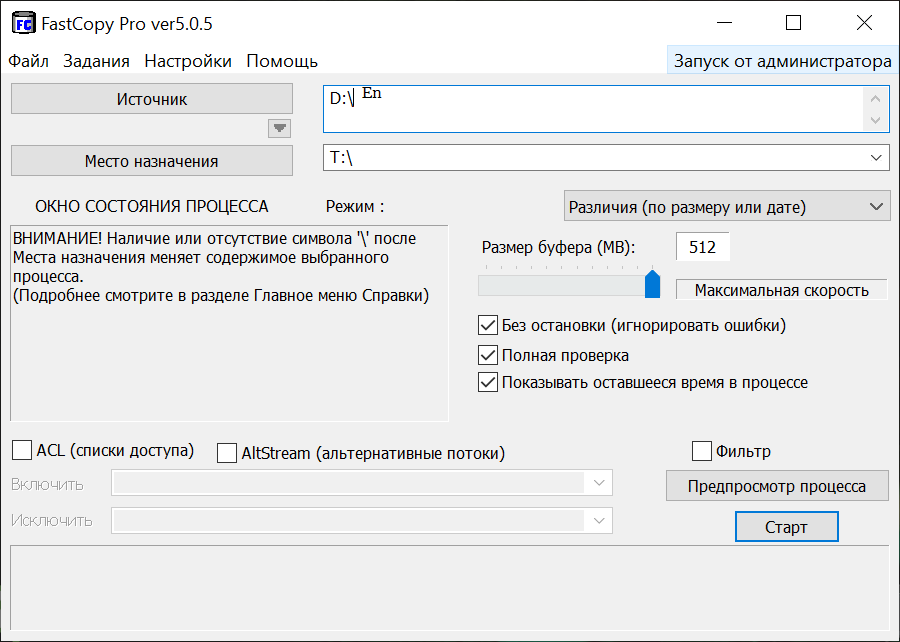Screen dimensions: 900x642
Task: Maximize the FastCopy window
Action: click(793, 23)
